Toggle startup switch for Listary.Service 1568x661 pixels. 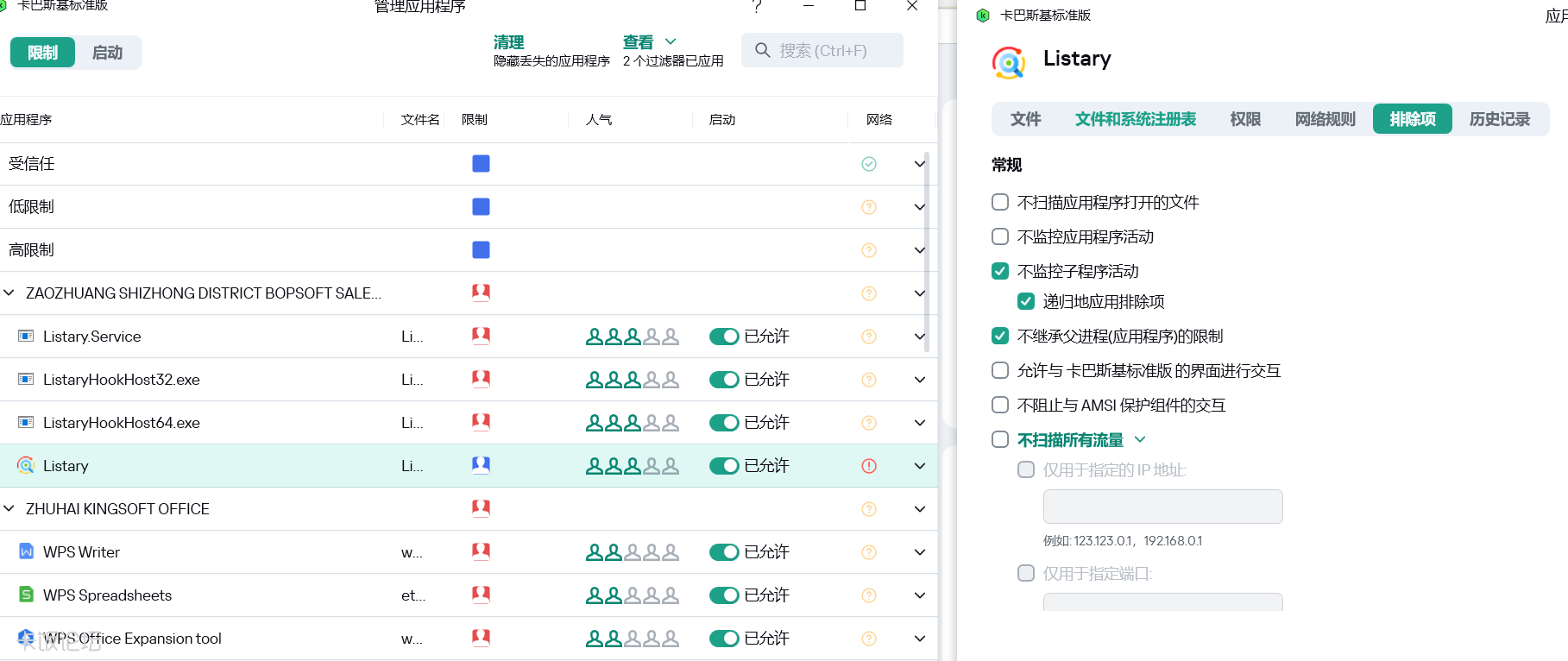click(x=724, y=337)
